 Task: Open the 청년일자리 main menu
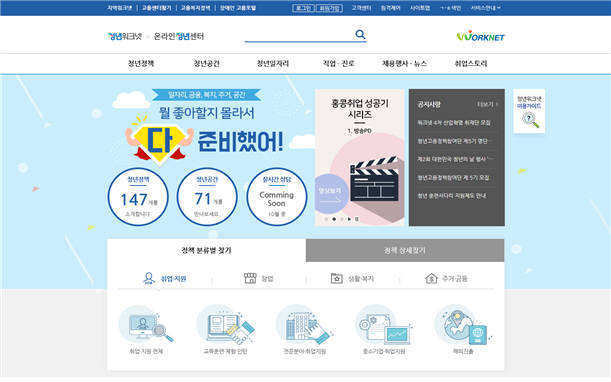tap(273, 63)
